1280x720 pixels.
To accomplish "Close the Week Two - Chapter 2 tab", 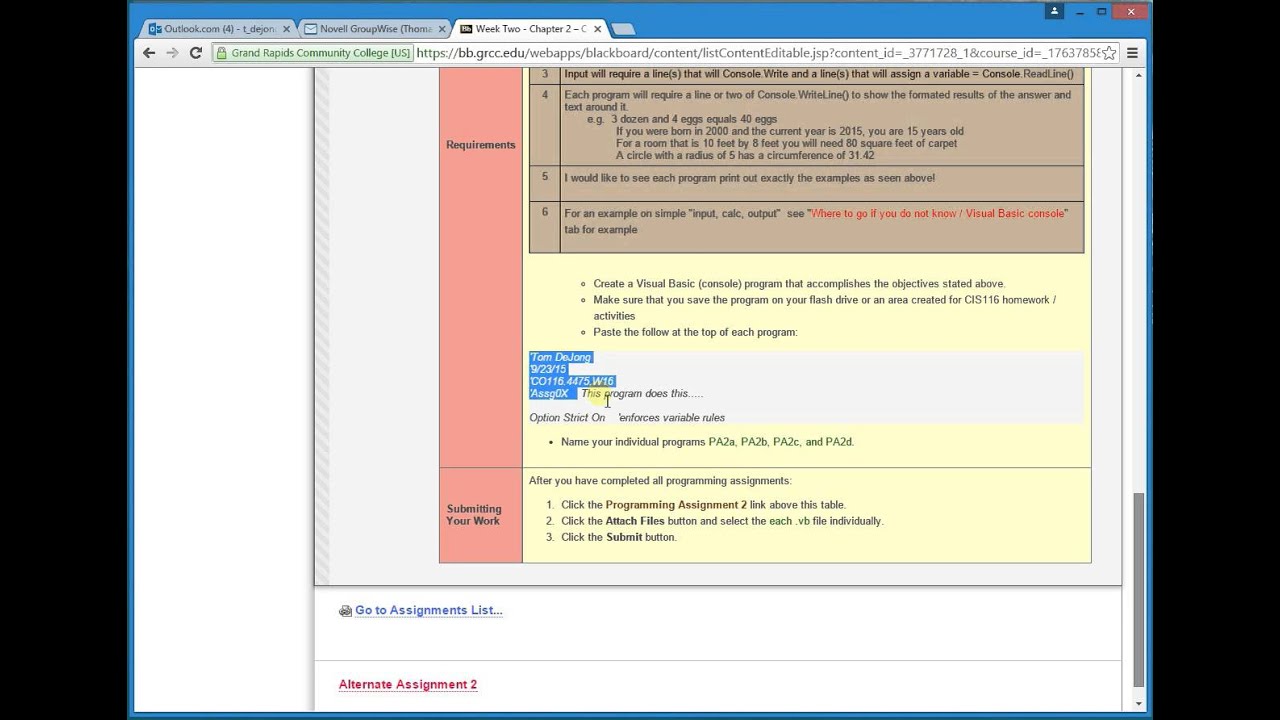I will pos(598,29).
